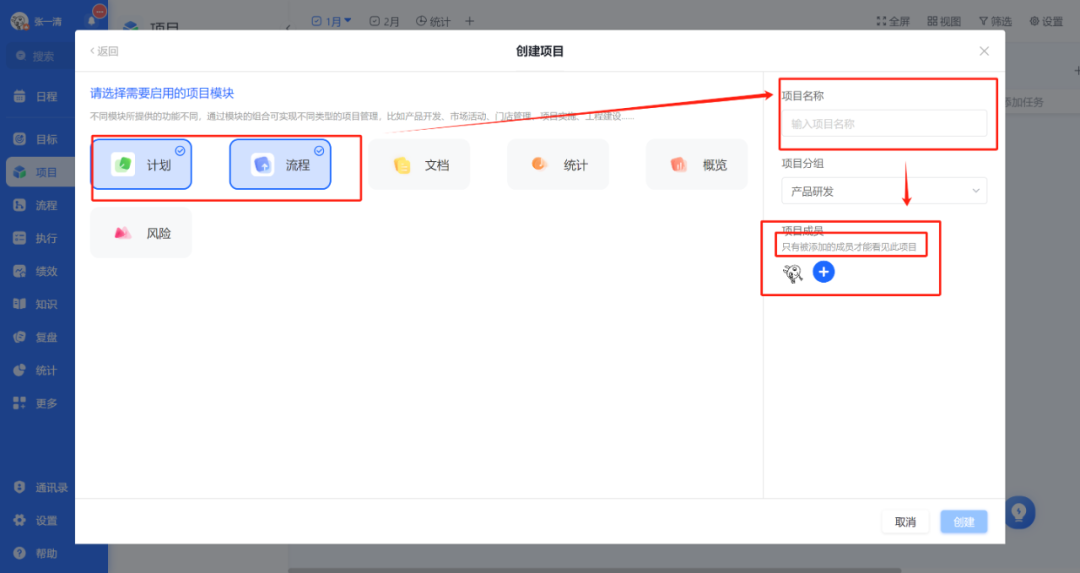
Task: Click the 复盘 sidebar icon
Action: coord(19,337)
